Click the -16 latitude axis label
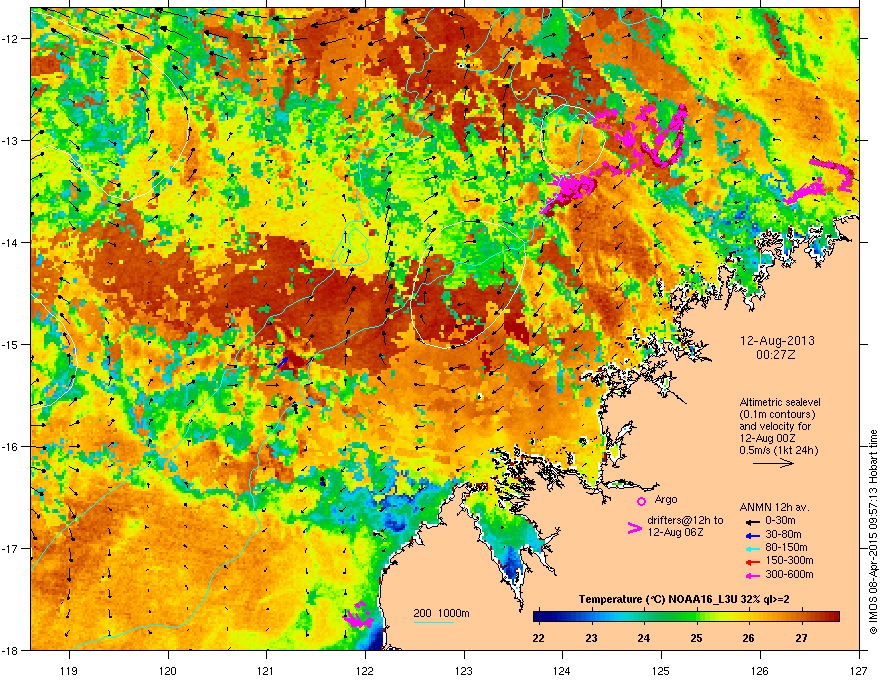880x680 pixels. (11, 447)
